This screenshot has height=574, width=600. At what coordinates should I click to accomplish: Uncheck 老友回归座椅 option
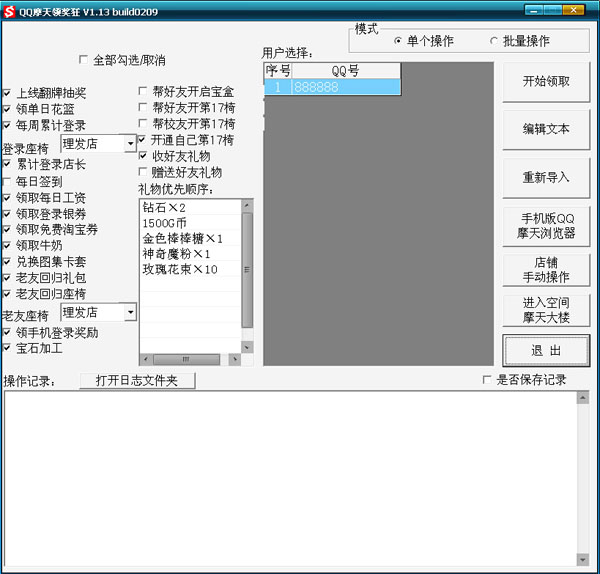click(x=7, y=294)
